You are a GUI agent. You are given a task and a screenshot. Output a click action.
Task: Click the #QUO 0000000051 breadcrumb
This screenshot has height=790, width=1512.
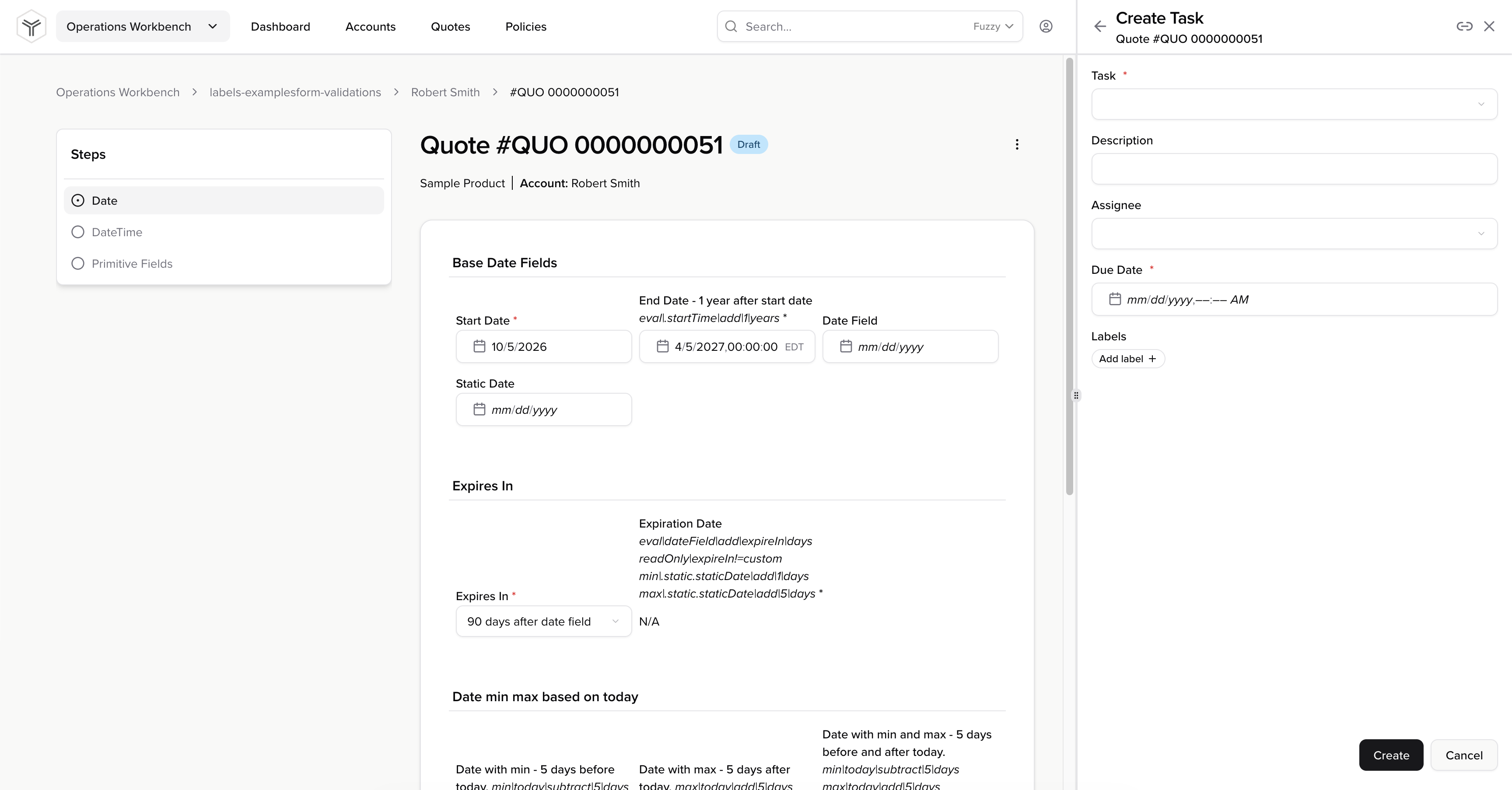click(x=564, y=92)
